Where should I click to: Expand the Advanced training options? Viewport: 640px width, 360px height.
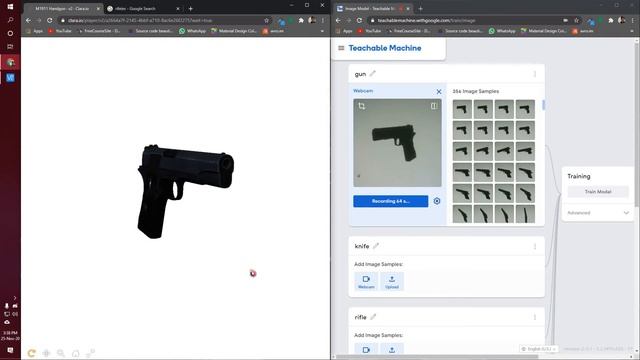click(x=598, y=213)
